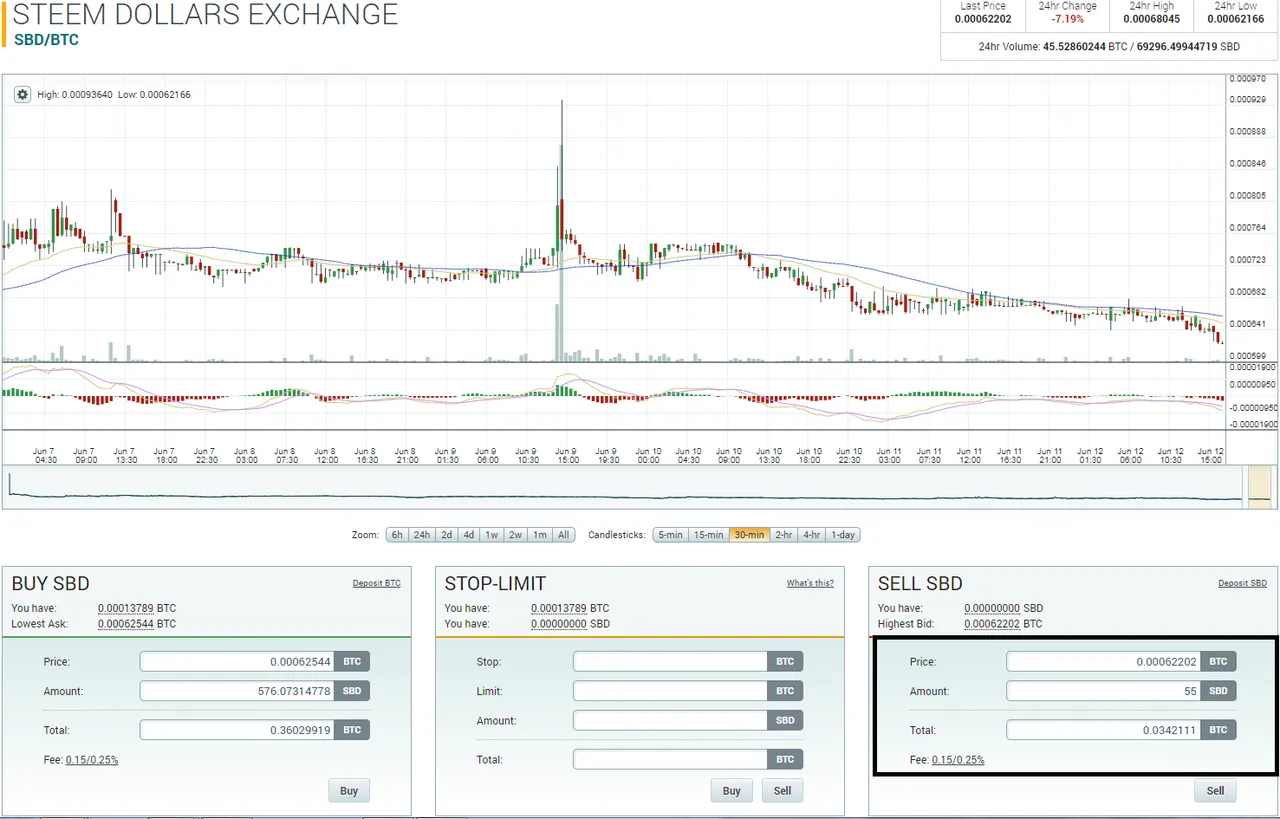
Task: Click Lowest Ask value 0.00062544
Action: click(126, 624)
